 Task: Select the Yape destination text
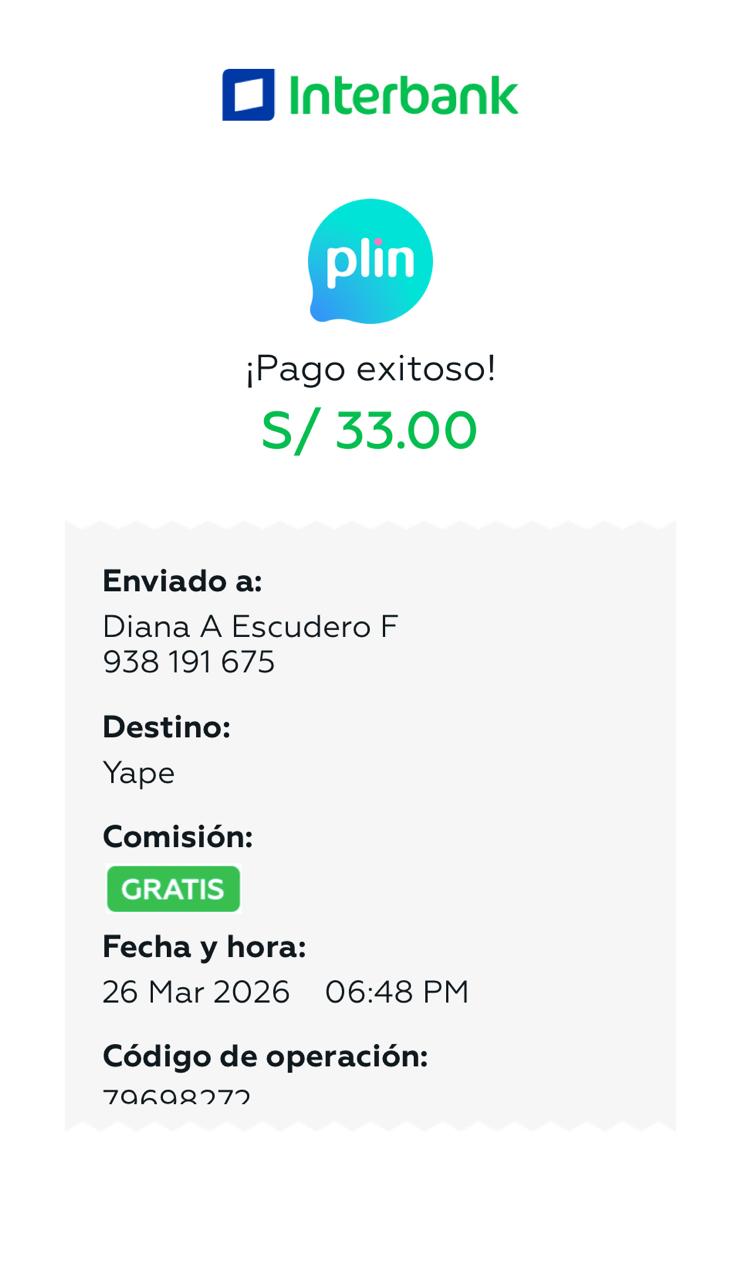(x=139, y=773)
